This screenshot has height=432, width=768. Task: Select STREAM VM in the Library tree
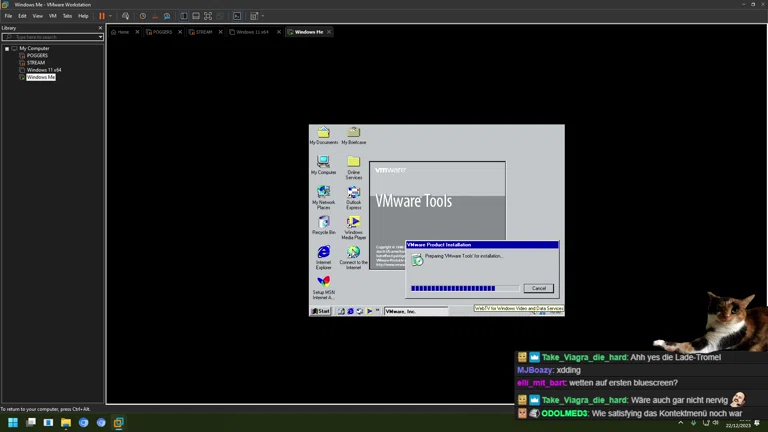36,63
